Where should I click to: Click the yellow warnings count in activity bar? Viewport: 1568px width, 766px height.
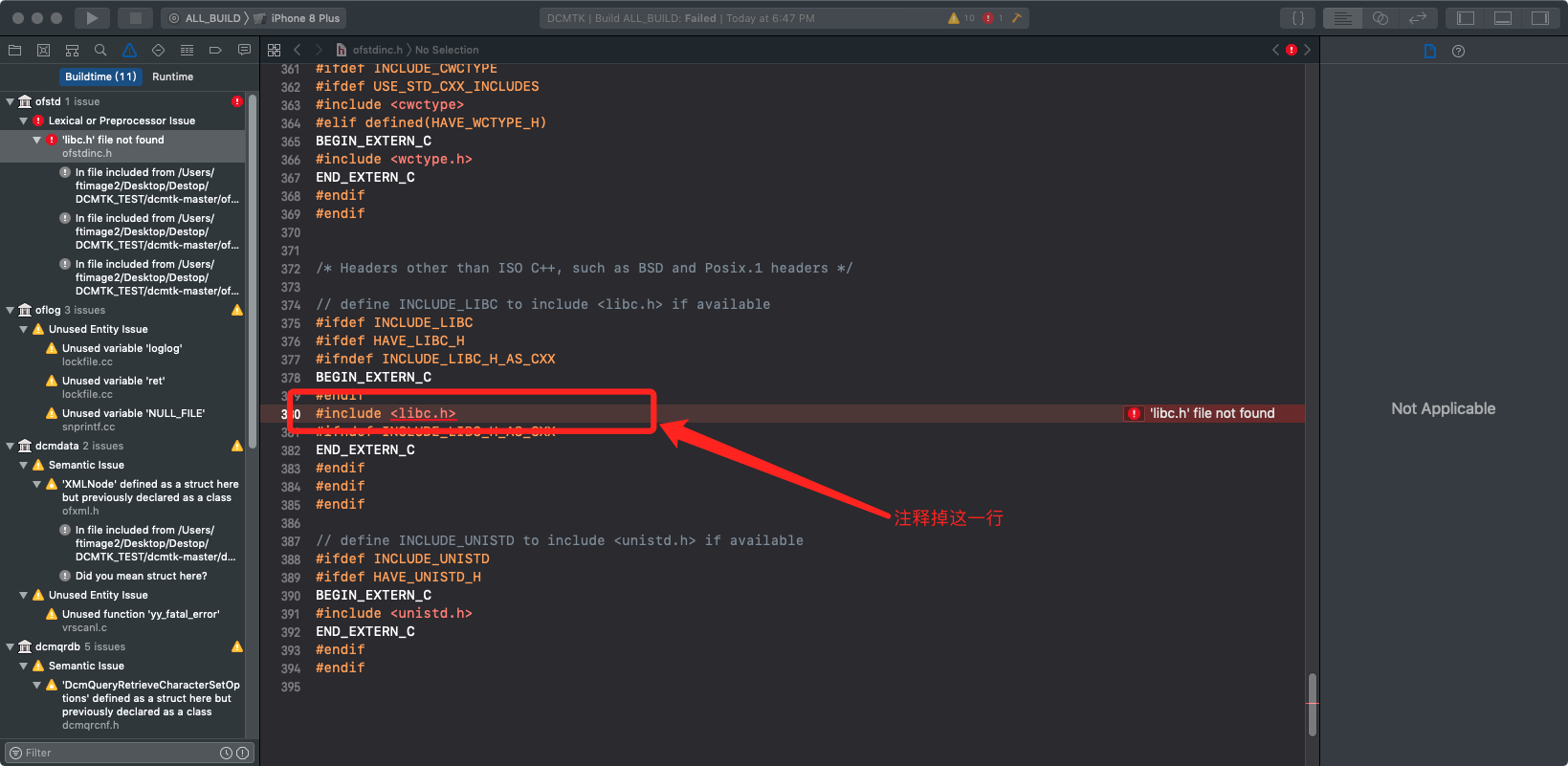click(961, 17)
